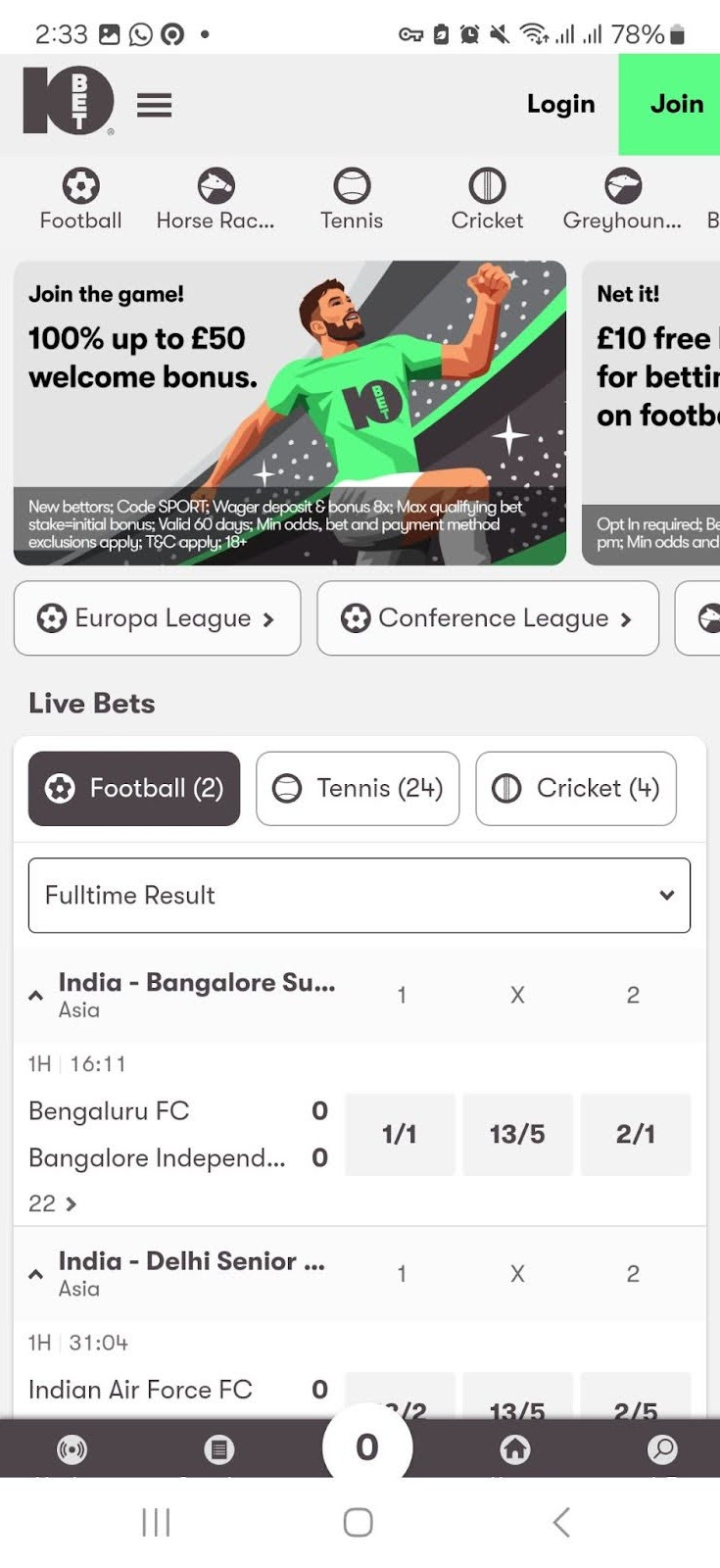
Task: Tap the 10bet logo
Action: pyautogui.click(x=69, y=101)
